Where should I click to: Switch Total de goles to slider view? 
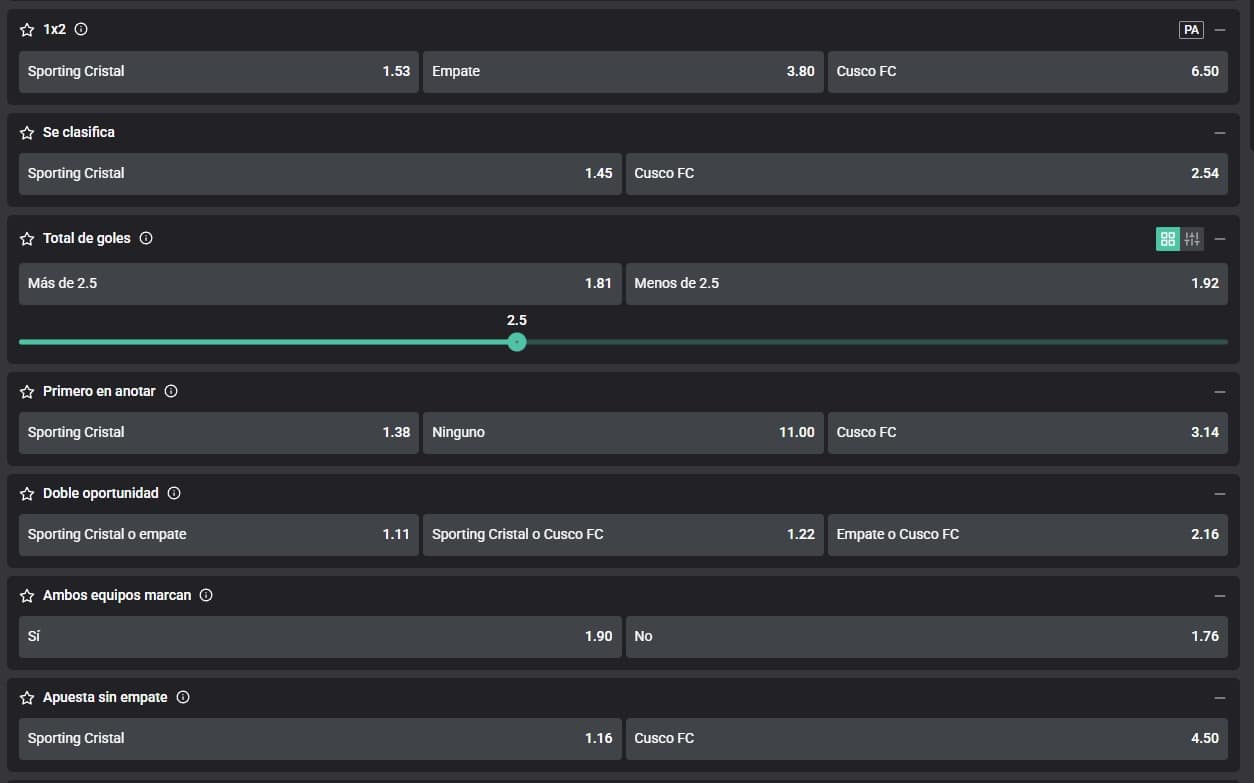coord(1192,239)
